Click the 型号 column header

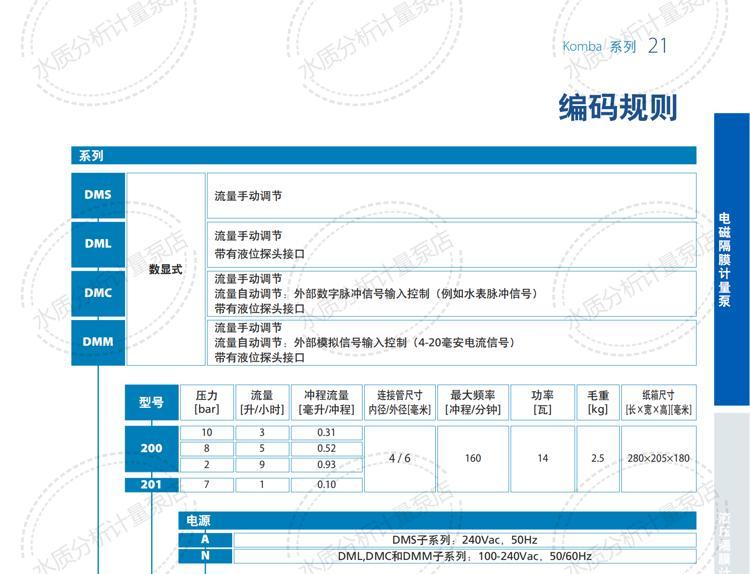click(x=152, y=402)
